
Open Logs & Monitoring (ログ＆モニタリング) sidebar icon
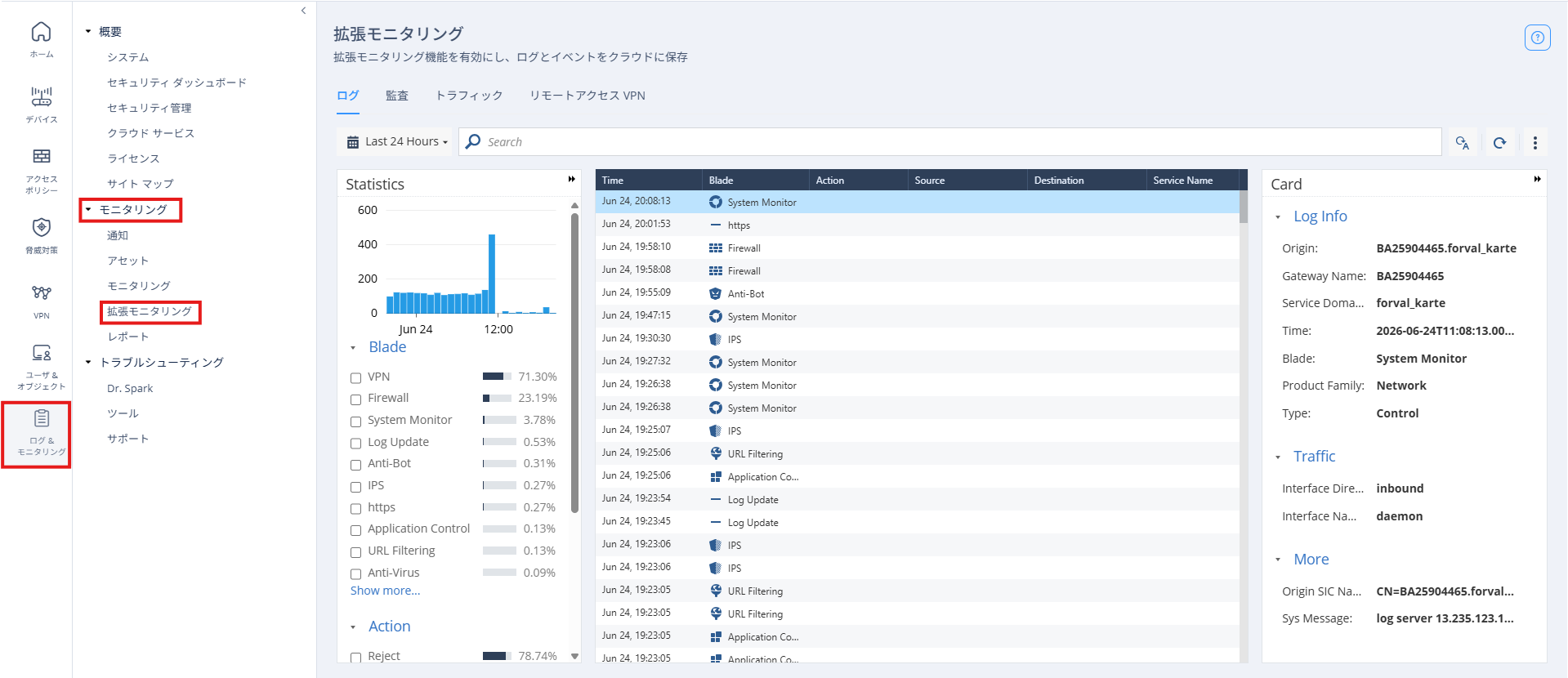(41, 433)
